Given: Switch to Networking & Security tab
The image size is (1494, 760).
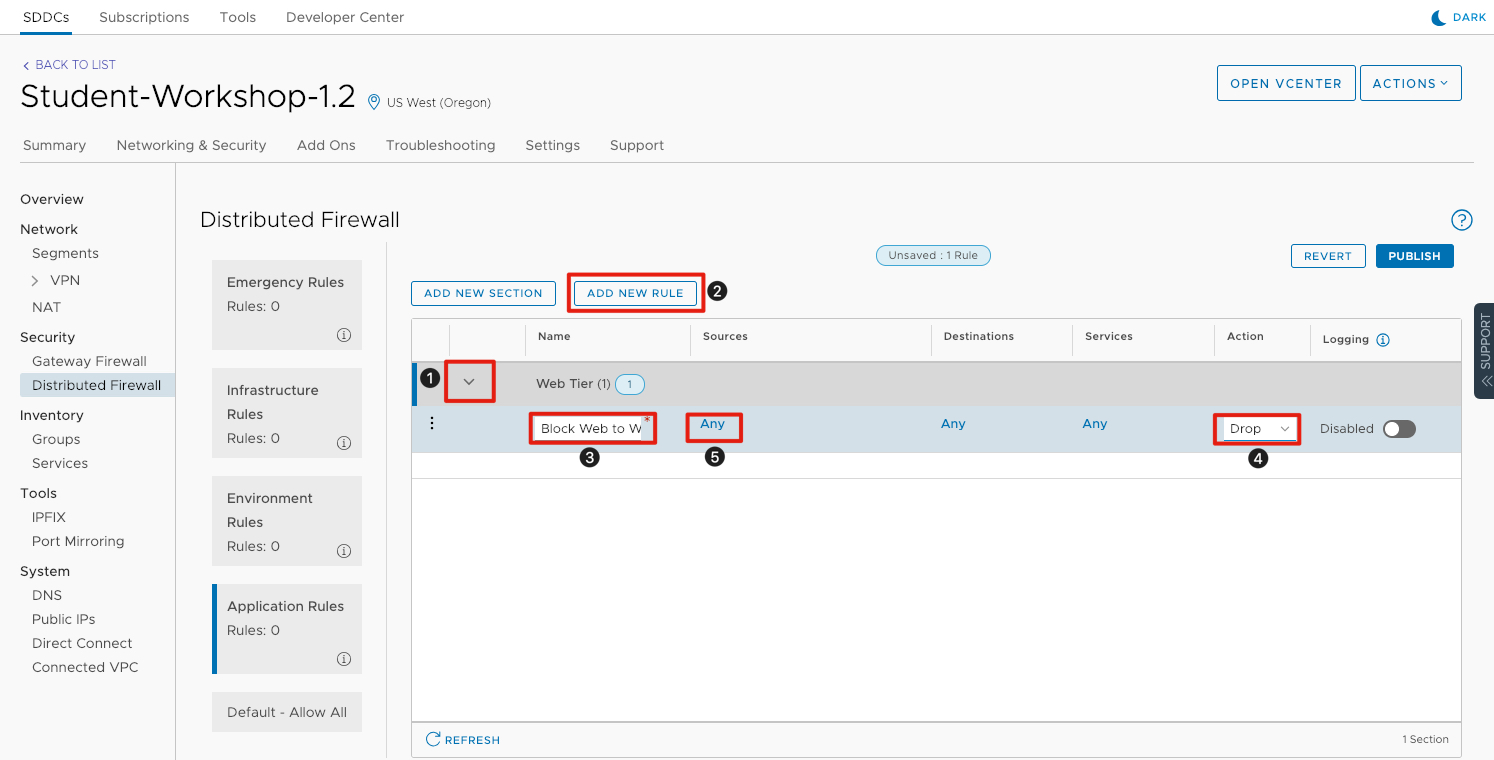Looking at the screenshot, I should pyautogui.click(x=191, y=145).
